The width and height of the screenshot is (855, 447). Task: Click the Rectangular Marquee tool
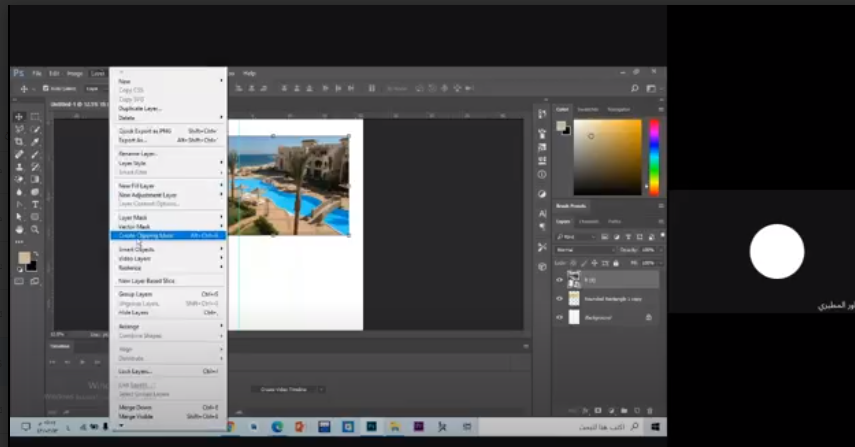pyautogui.click(x=35, y=117)
